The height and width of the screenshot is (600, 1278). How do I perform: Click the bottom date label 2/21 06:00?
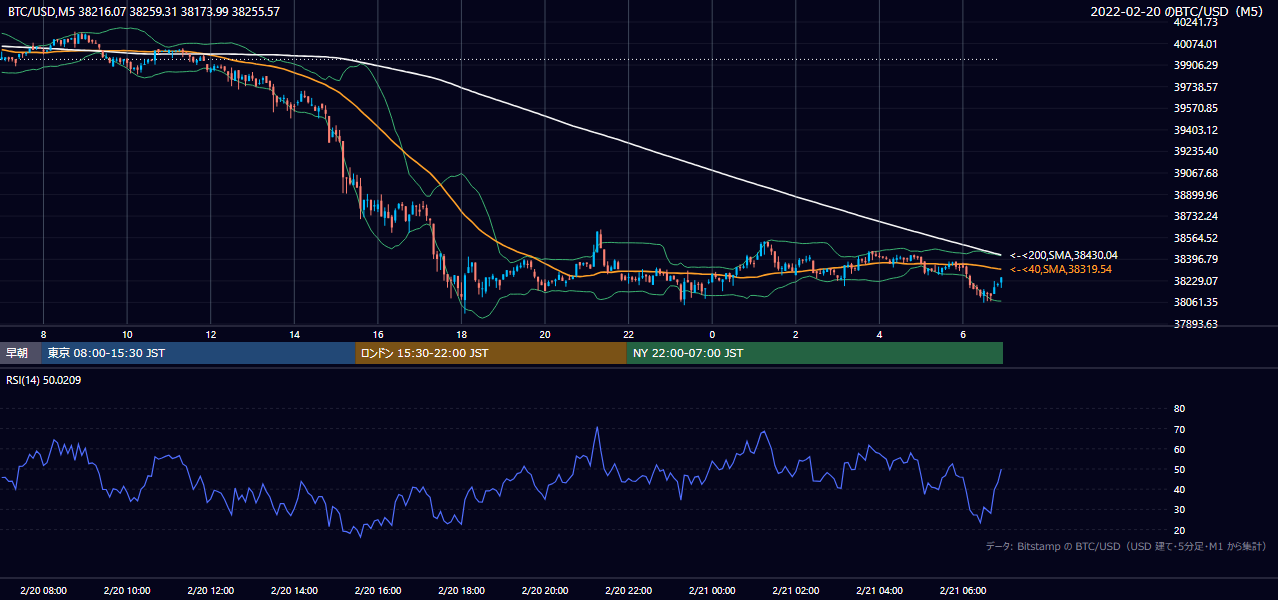point(962,590)
